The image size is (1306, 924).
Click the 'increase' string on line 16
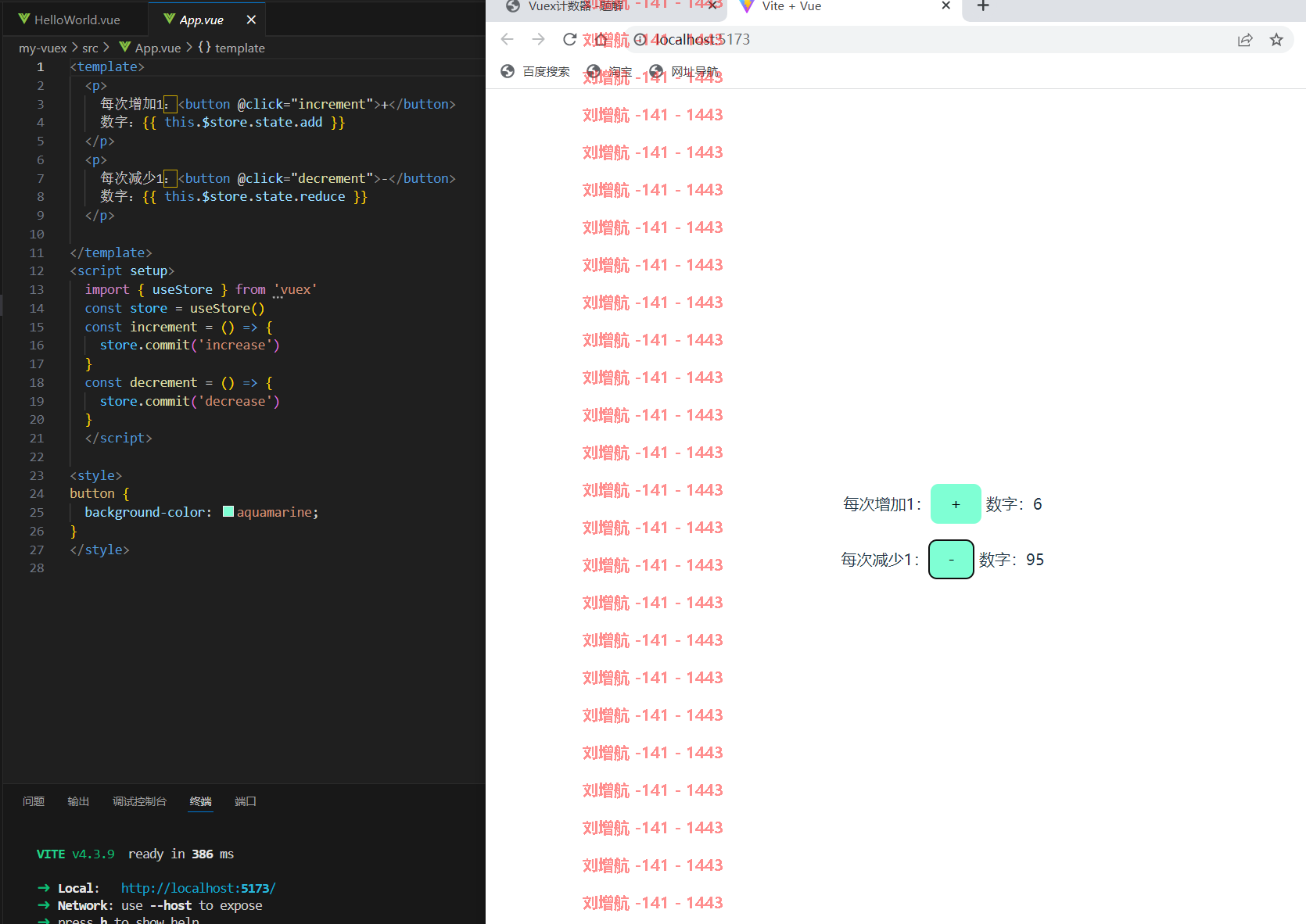(235, 345)
